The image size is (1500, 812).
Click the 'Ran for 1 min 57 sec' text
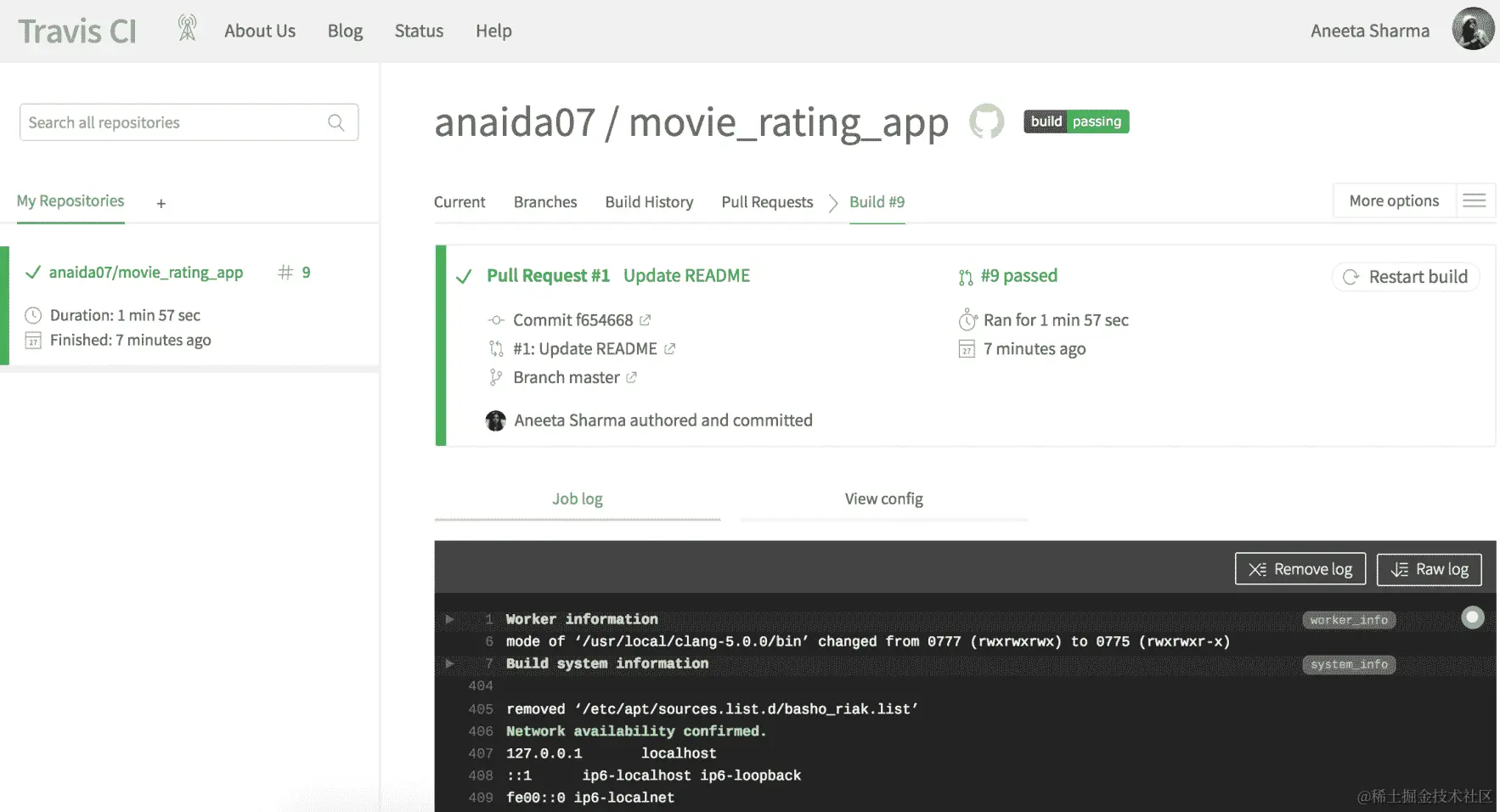pyautogui.click(x=1056, y=320)
